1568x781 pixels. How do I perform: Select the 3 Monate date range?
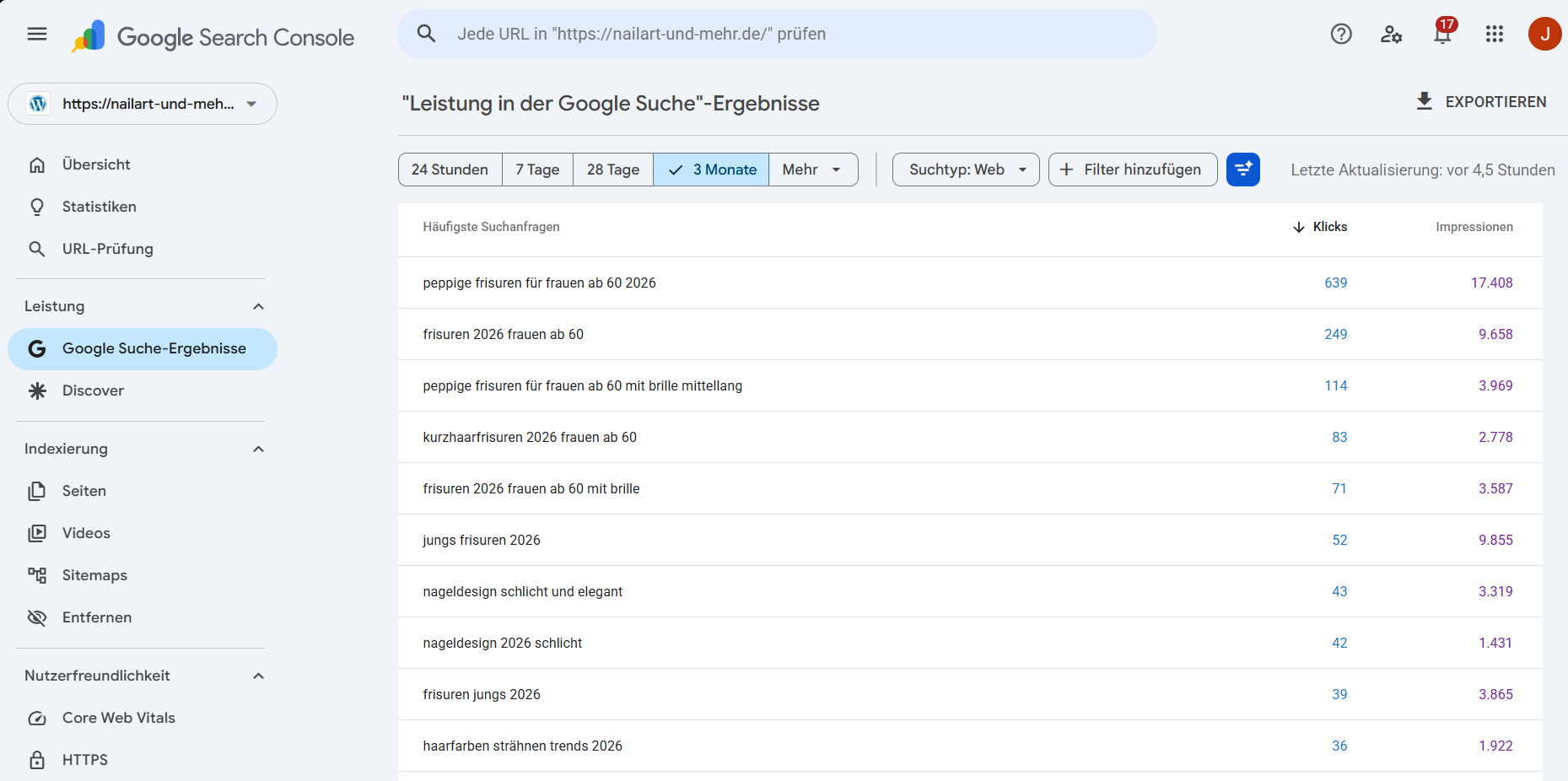coord(711,170)
